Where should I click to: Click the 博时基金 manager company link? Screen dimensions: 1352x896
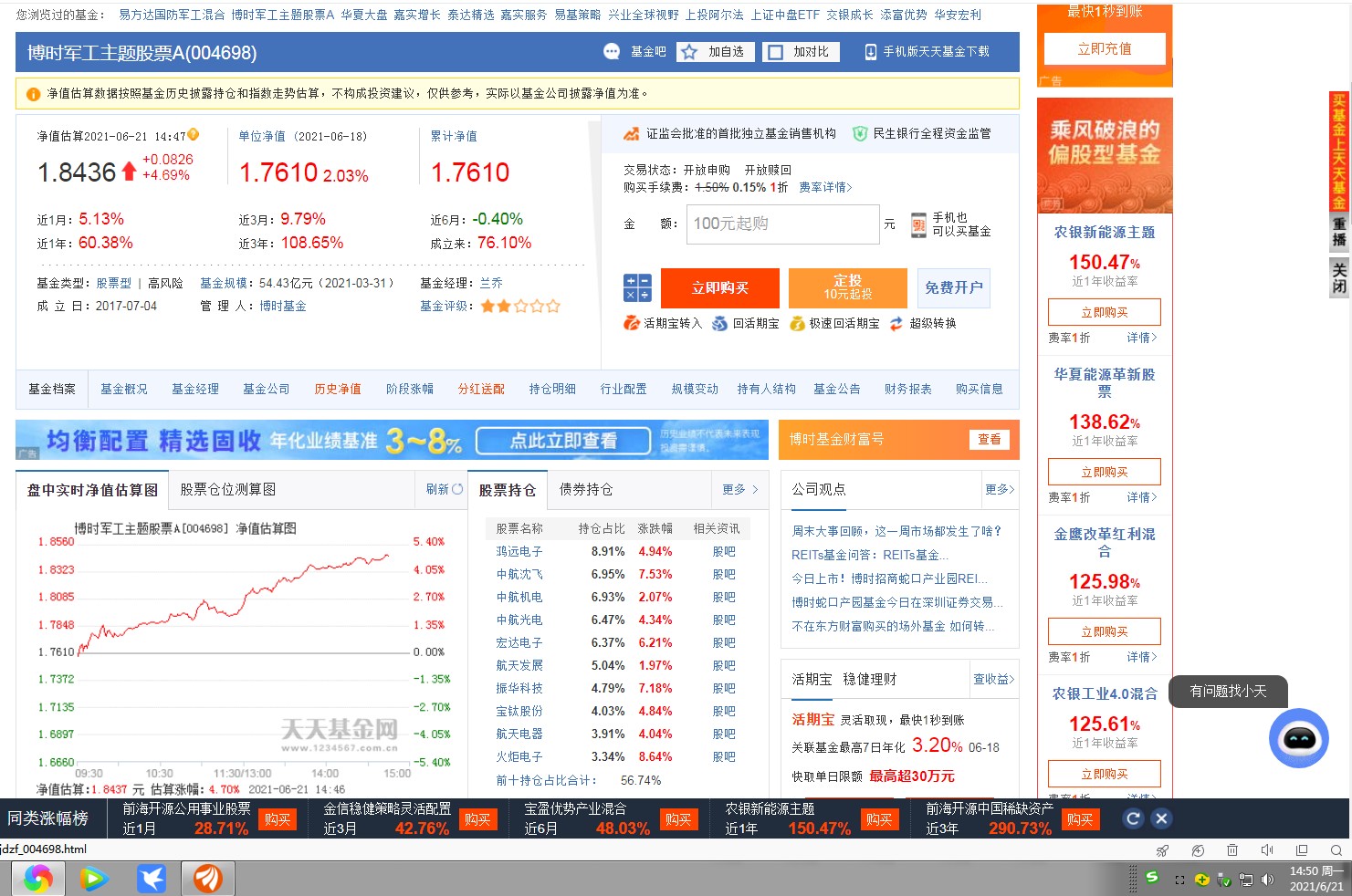pyautogui.click(x=283, y=306)
